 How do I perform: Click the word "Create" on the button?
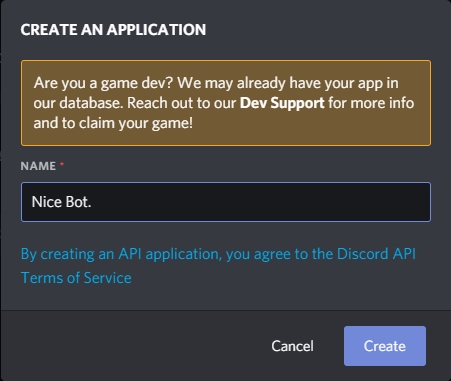(385, 346)
